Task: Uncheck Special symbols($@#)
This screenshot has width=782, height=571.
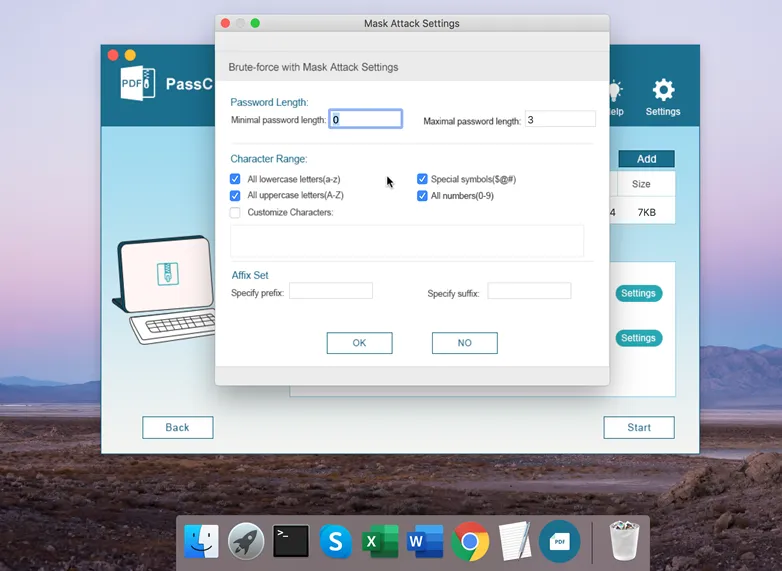Action: click(422, 179)
